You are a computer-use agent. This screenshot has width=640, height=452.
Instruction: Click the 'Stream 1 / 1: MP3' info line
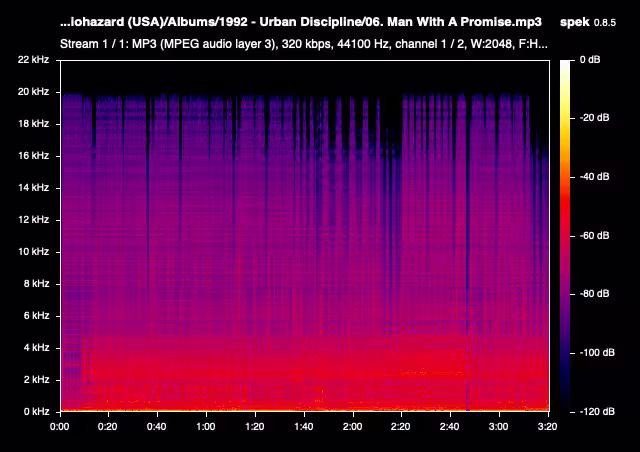(x=304, y=44)
